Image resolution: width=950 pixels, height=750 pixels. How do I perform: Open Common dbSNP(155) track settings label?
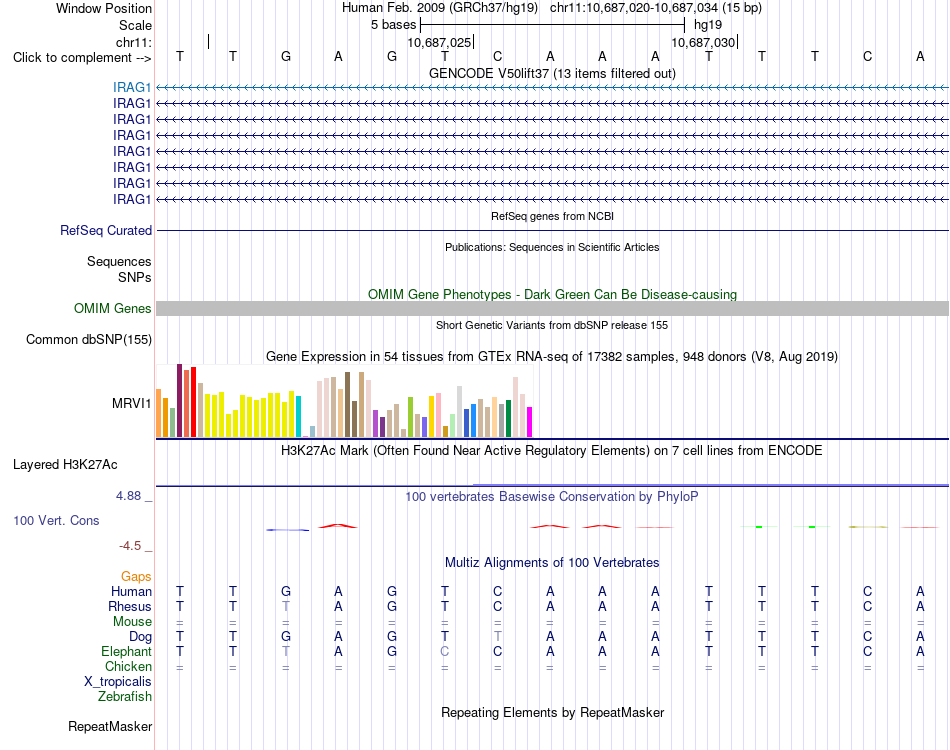pyautogui.click(x=88, y=339)
